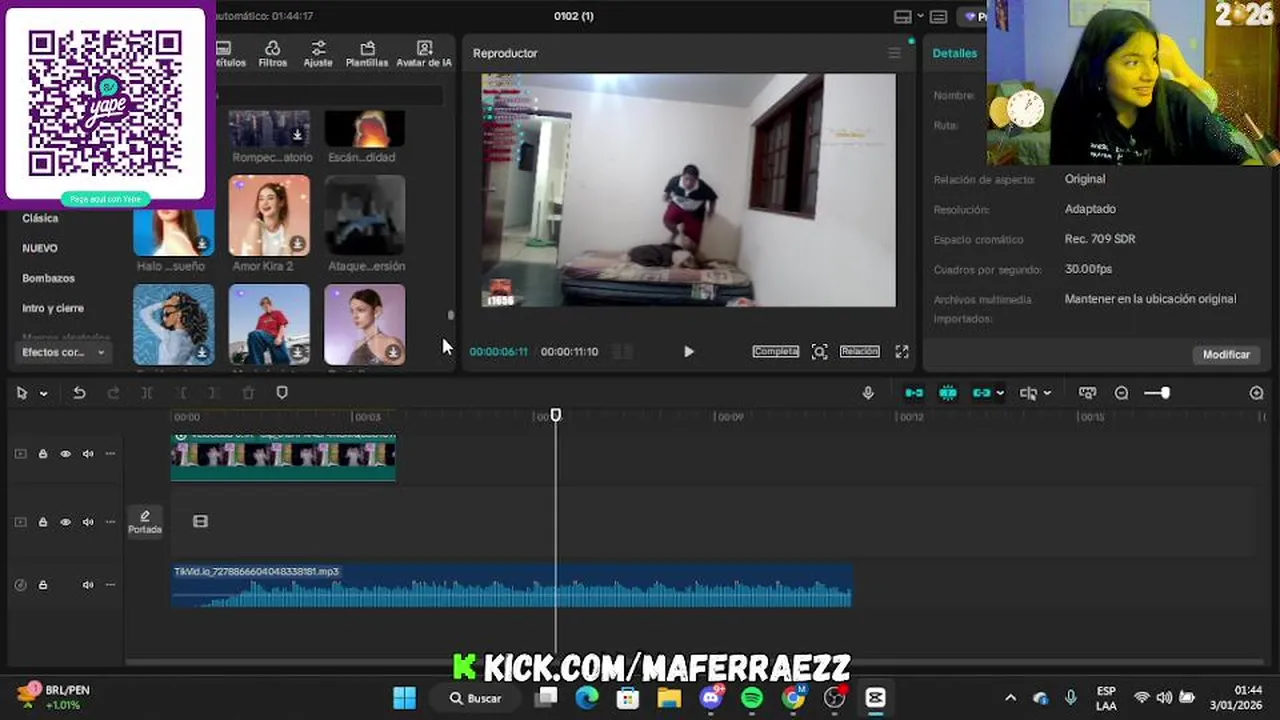Click the Portada cover button

145,522
